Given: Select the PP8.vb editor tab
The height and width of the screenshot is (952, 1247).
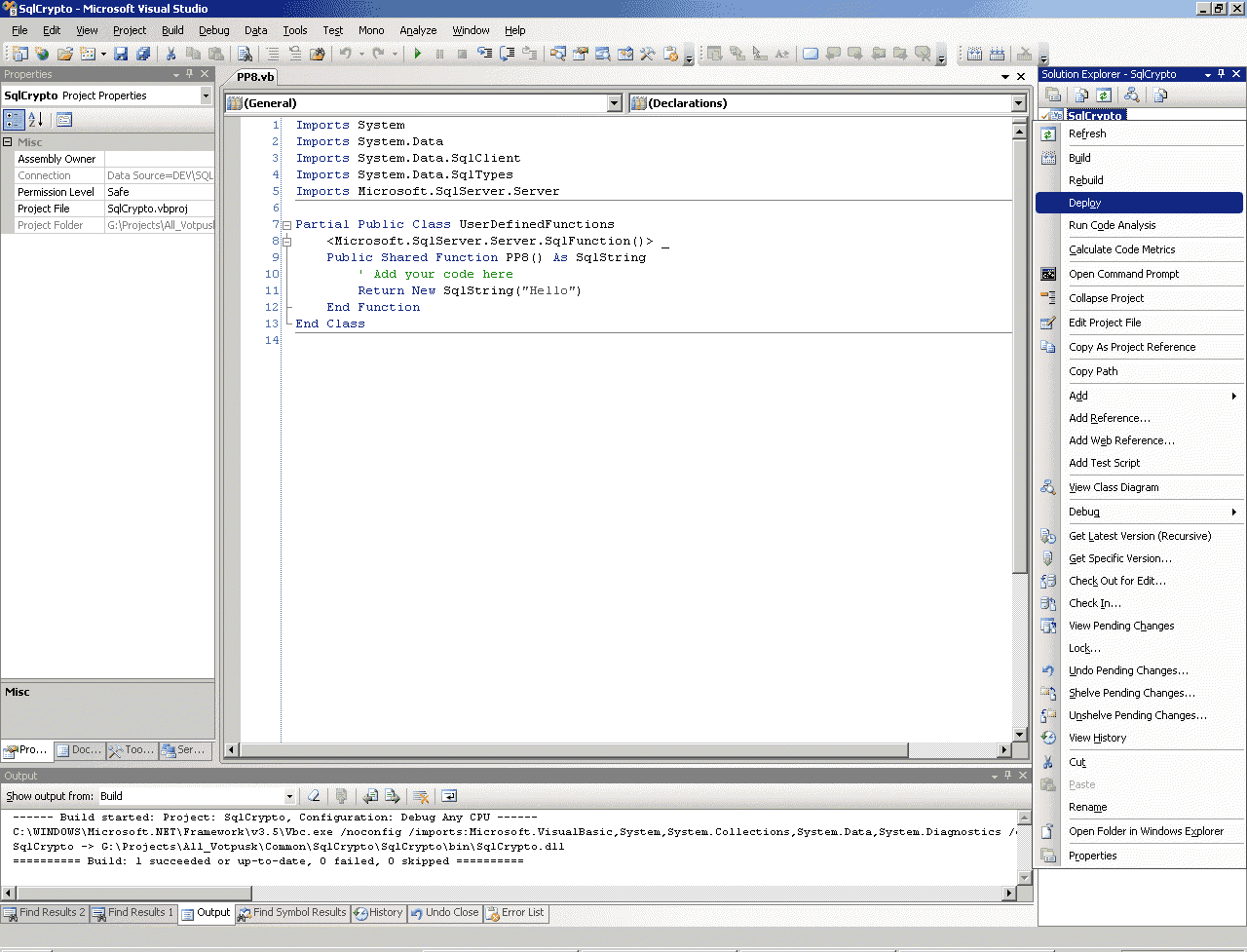Looking at the screenshot, I should (255, 77).
